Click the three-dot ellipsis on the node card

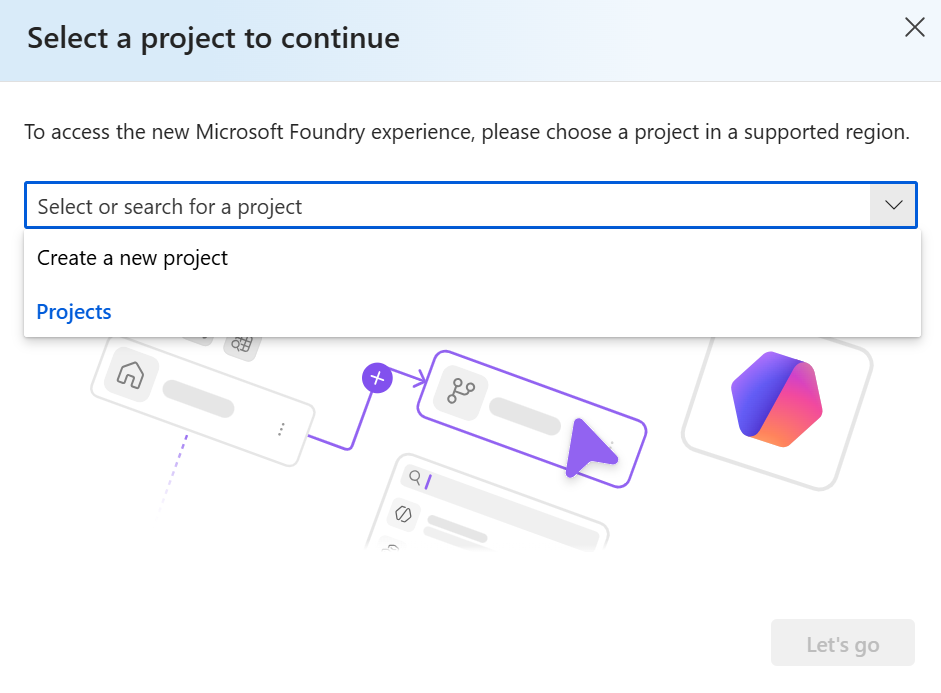coord(281,428)
